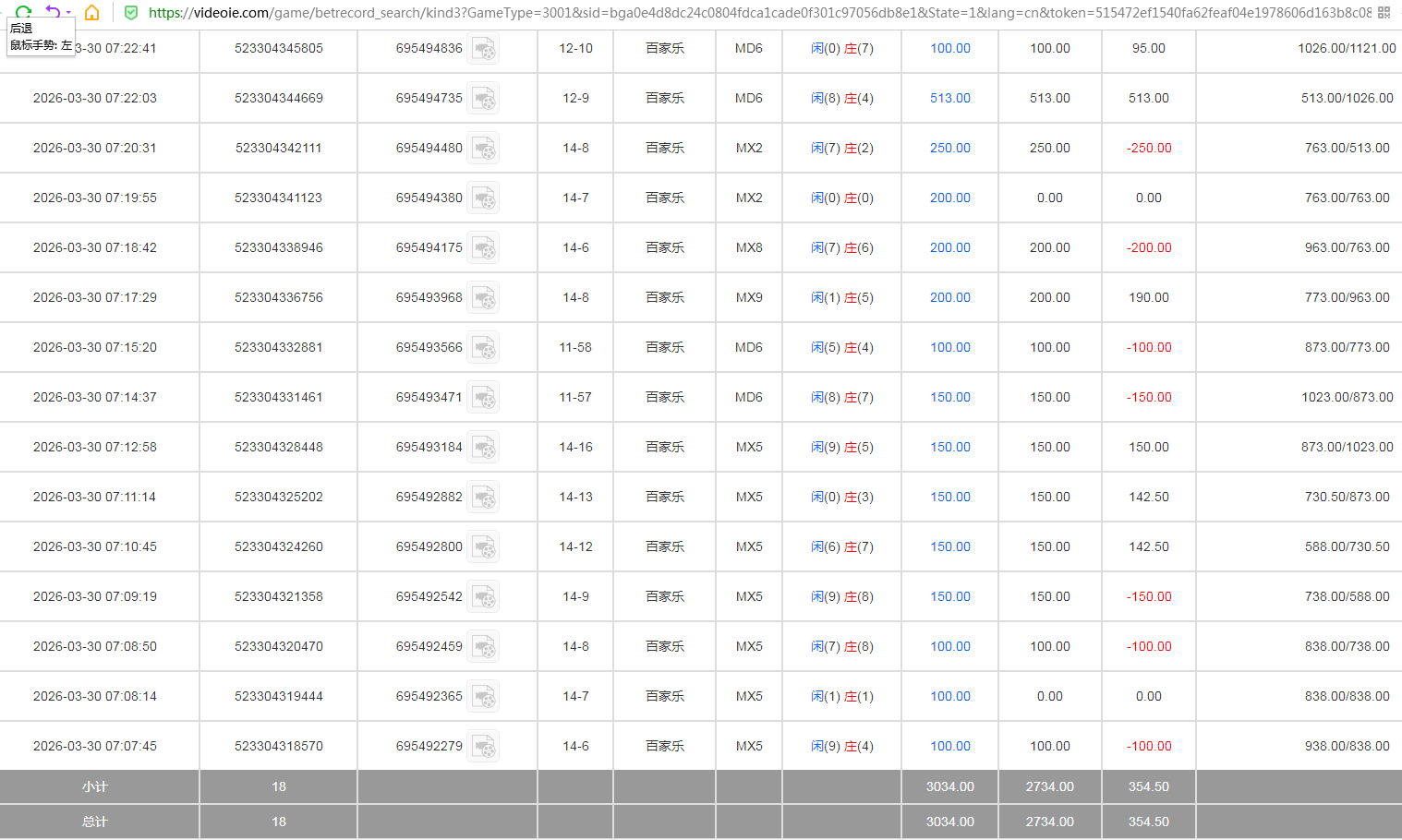Screen dimensions: 1402x840
Task: Open the QR code icon in address bar
Action: (1384, 13)
